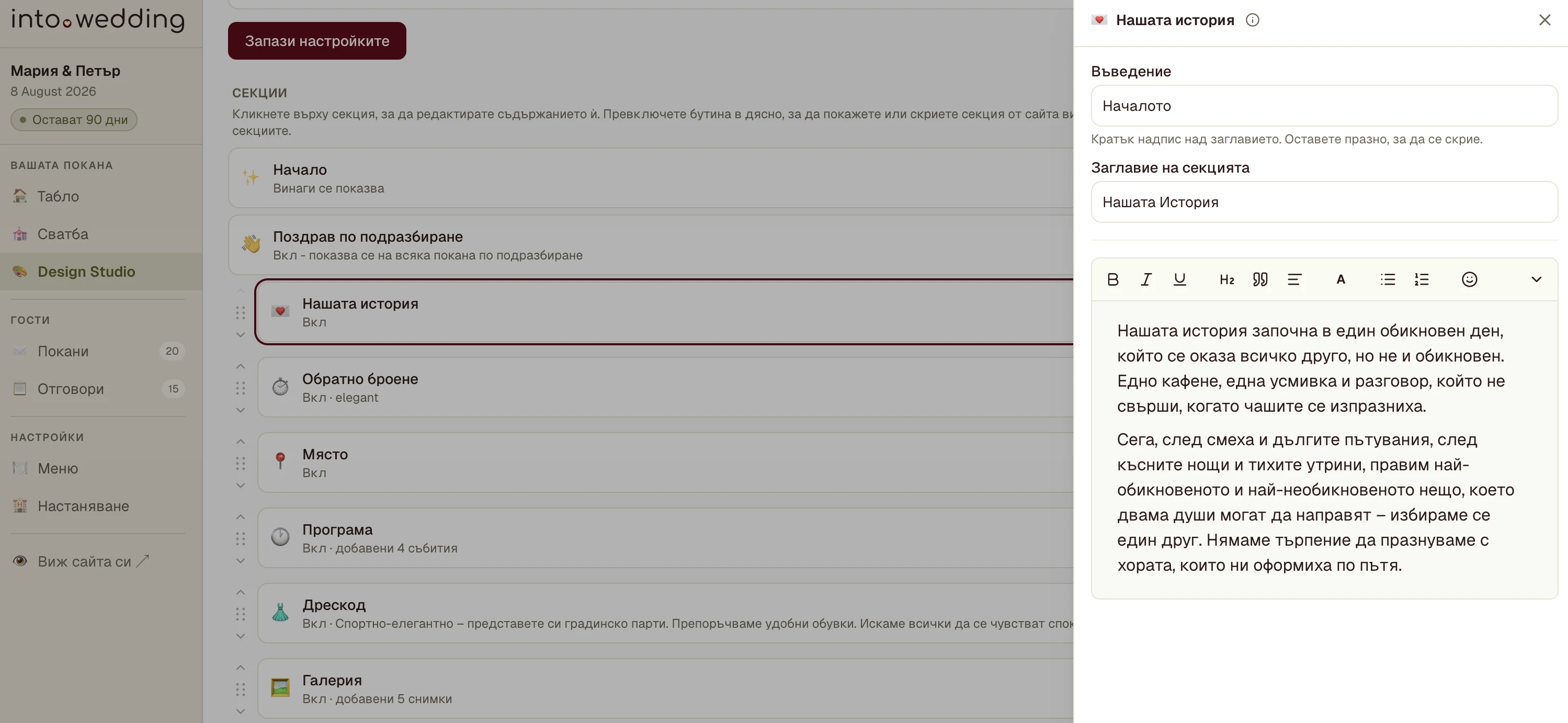Move Място section down
The width and height of the screenshot is (1568, 723).
tap(241, 485)
